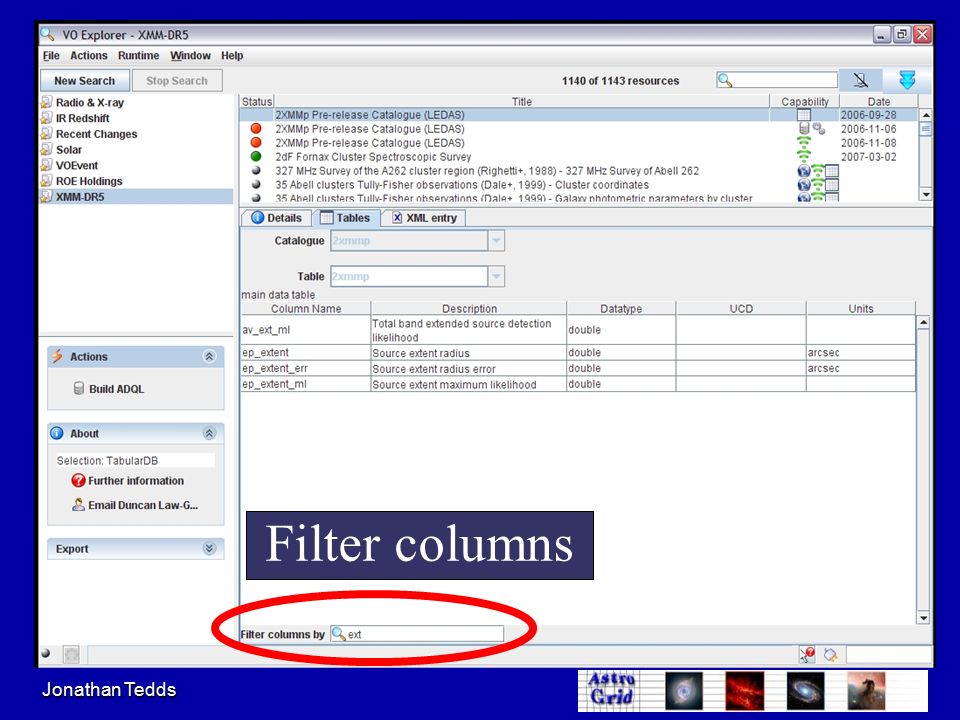This screenshot has width=960, height=720.
Task: Sort resources by Capability column
Action: click(804, 102)
